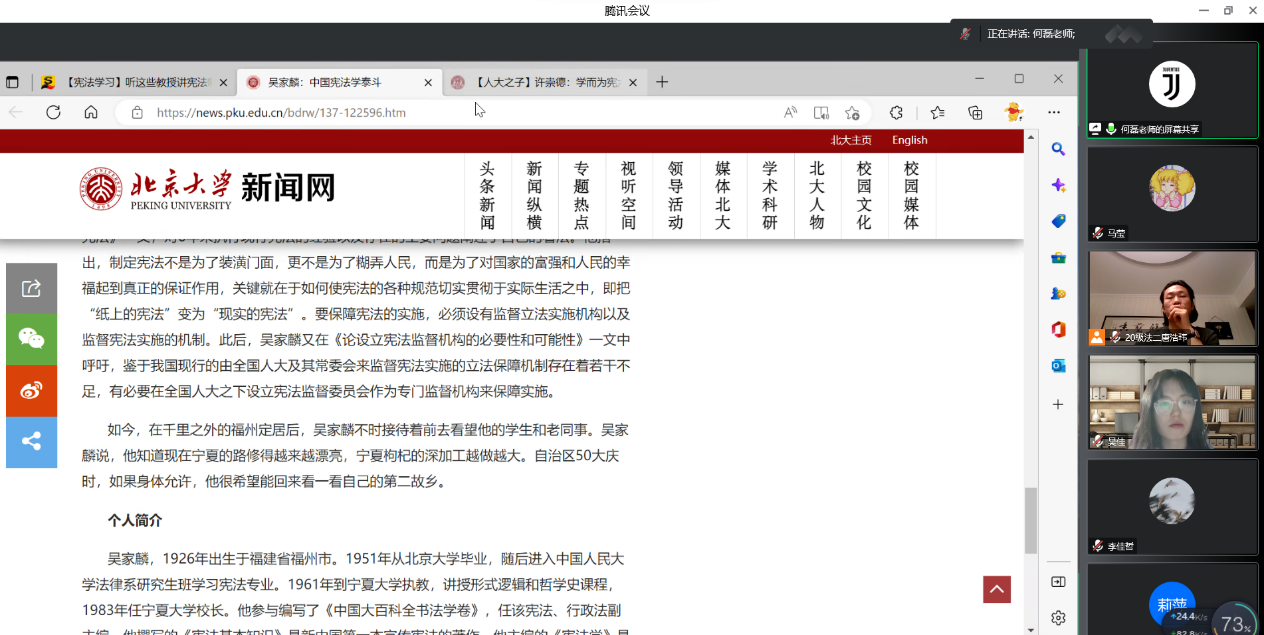
Task: Click the blue share network icon
Action: [31, 442]
